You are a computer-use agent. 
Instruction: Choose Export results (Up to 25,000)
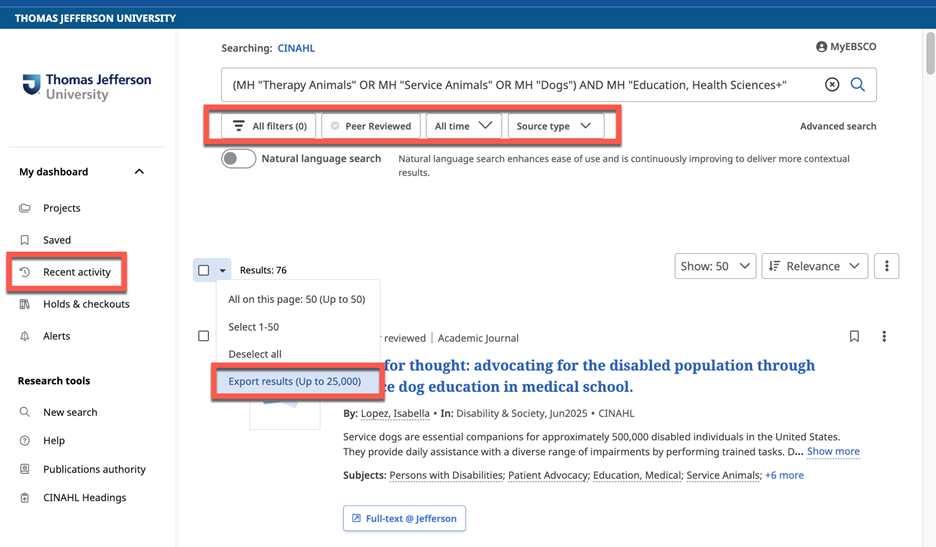pos(297,382)
